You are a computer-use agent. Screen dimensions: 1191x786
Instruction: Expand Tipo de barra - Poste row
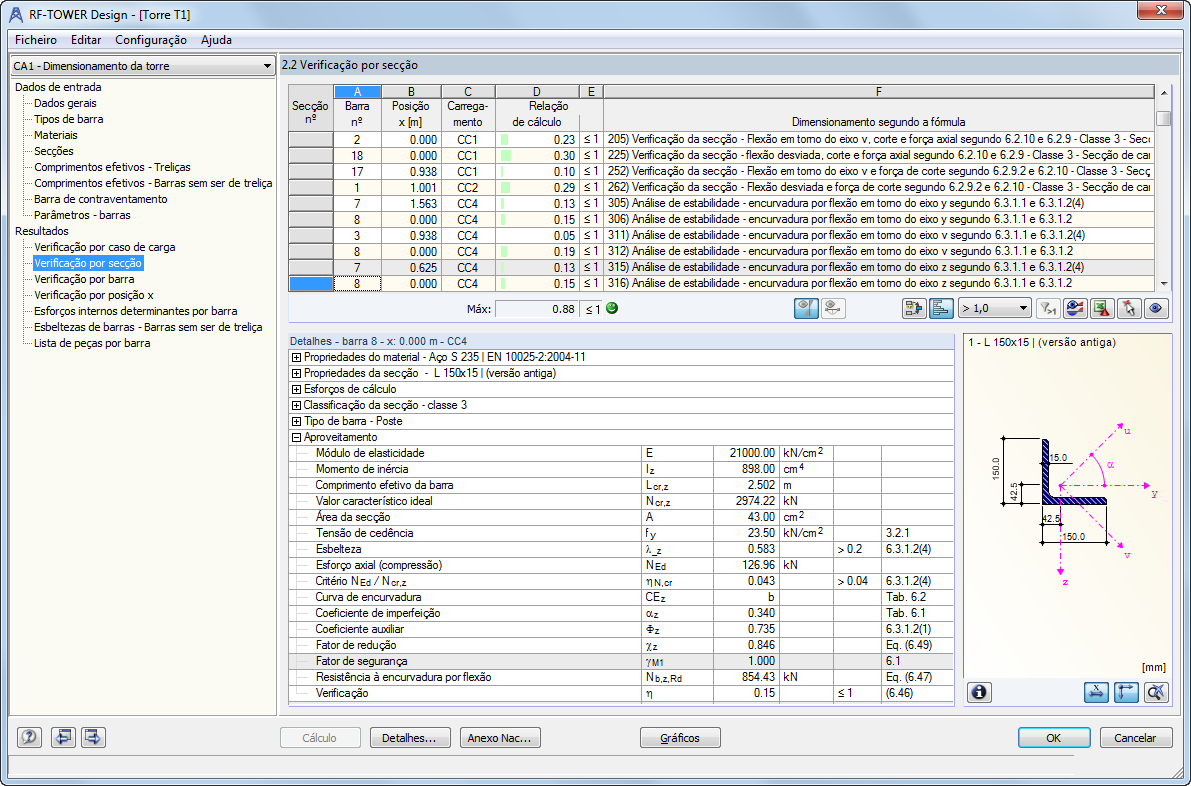coord(296,421)
